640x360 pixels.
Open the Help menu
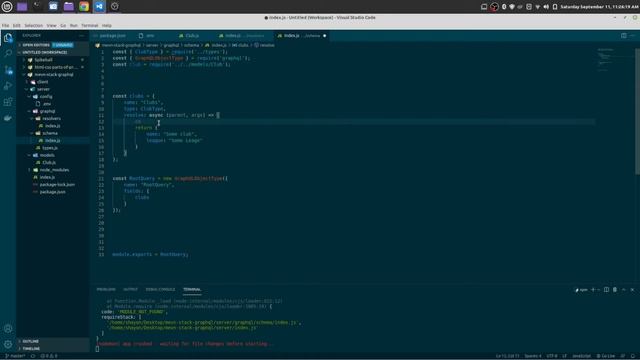[107, 25]
